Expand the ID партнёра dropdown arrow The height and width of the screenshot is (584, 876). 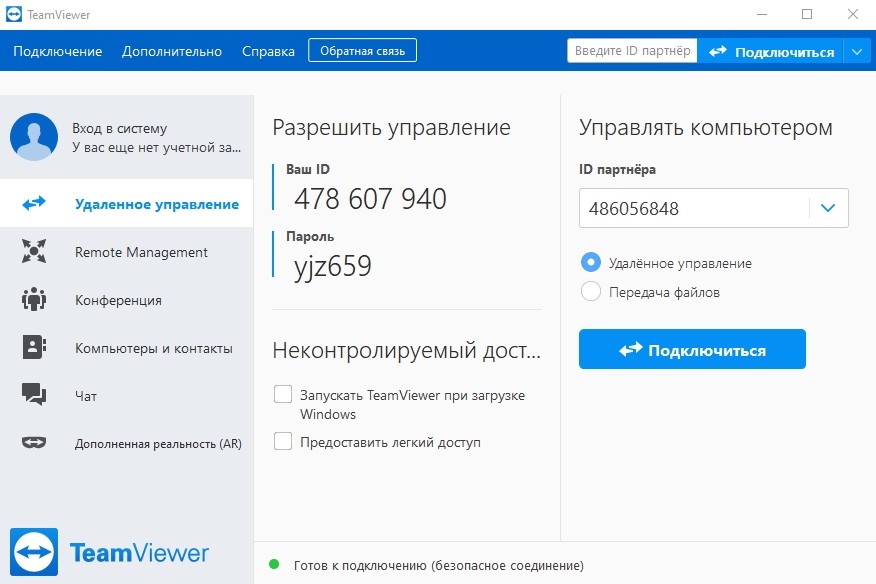tap(828, 208)
